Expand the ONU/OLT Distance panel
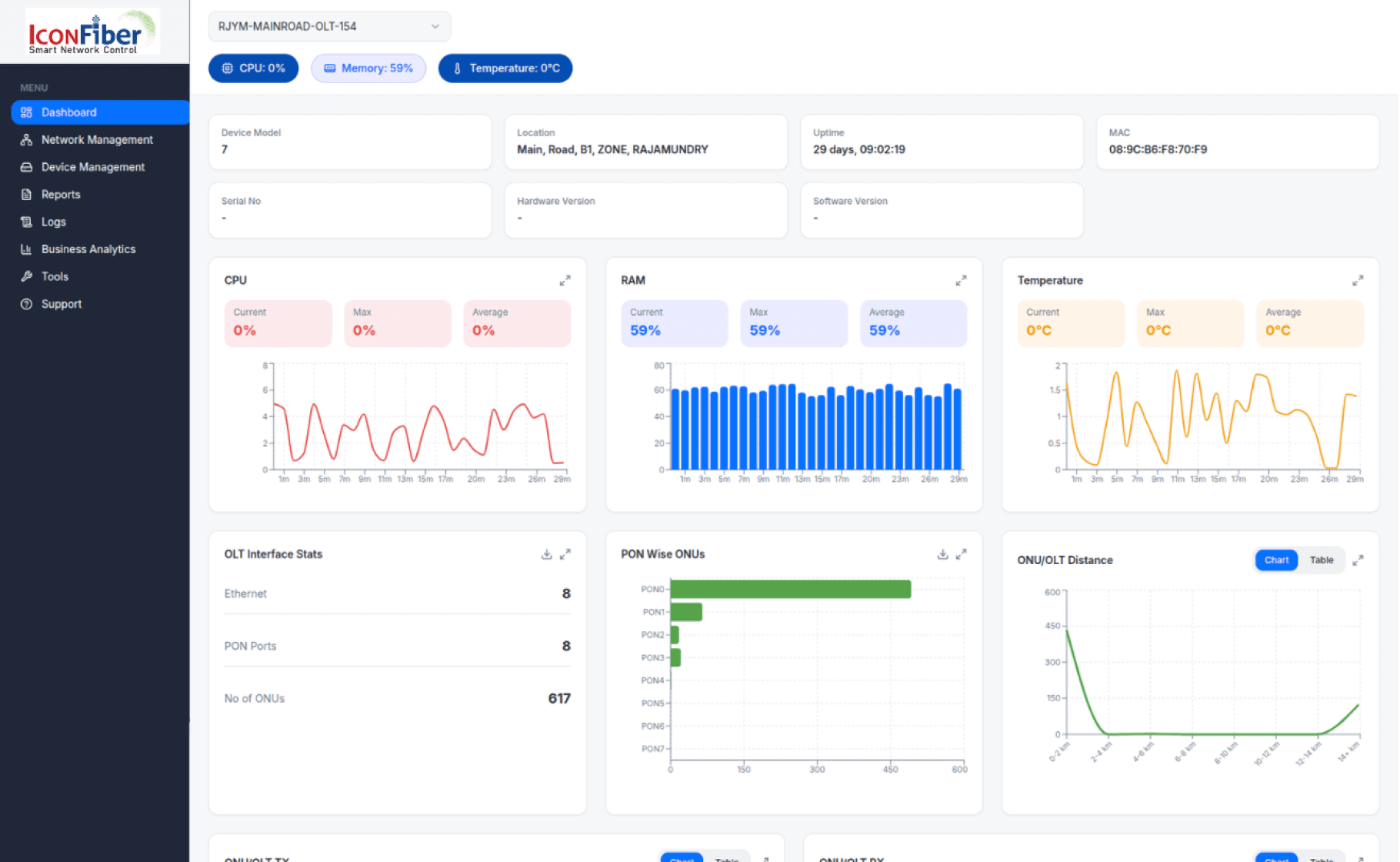 click(x=1358, y=560)
